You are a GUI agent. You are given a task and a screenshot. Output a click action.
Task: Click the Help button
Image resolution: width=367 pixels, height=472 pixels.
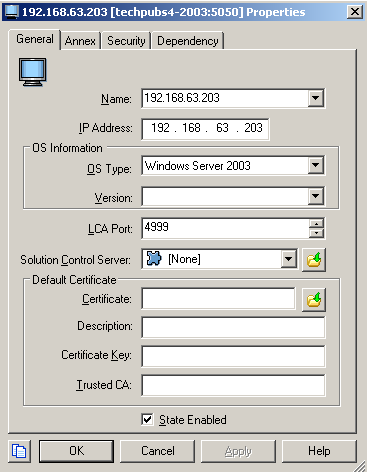coord(319,451)
